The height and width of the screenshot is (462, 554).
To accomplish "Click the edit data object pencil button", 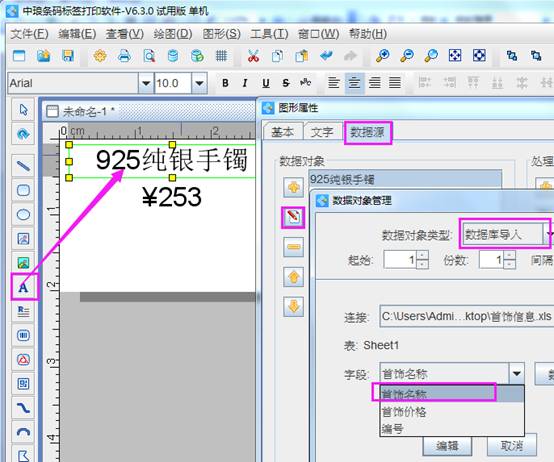I will (x=293, y=217).
